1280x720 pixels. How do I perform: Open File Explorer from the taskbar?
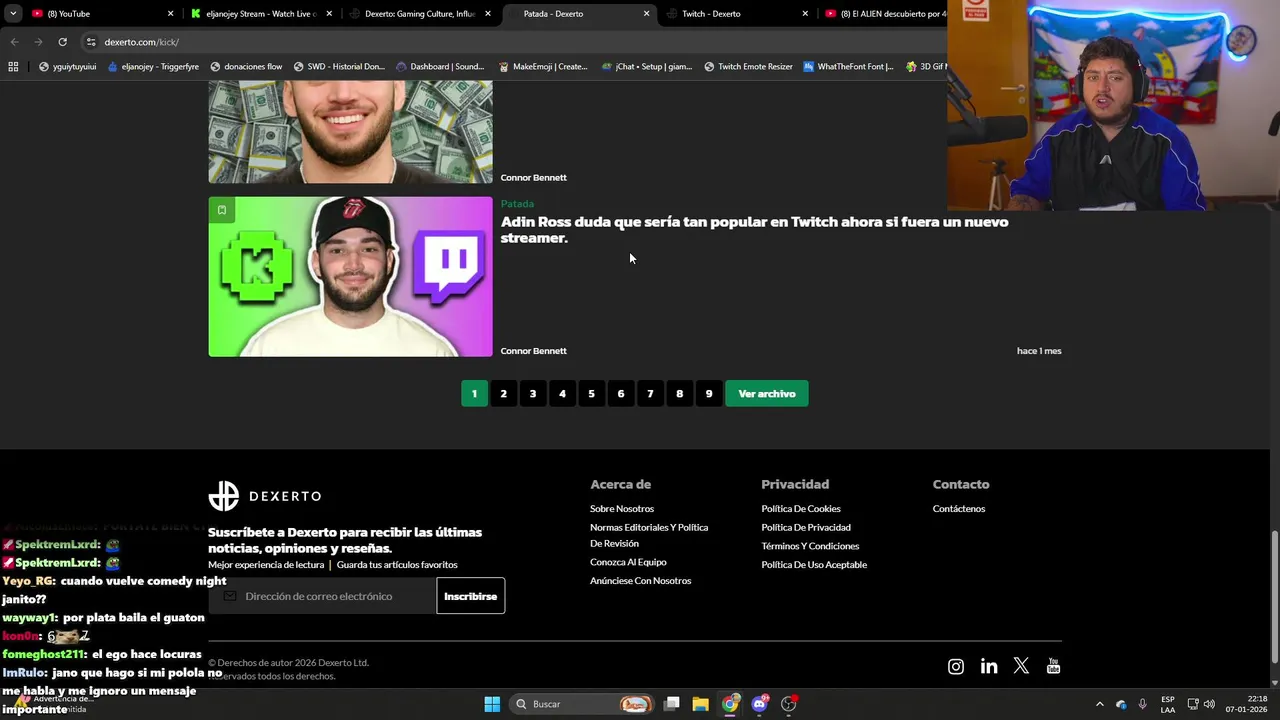(700, 704)
